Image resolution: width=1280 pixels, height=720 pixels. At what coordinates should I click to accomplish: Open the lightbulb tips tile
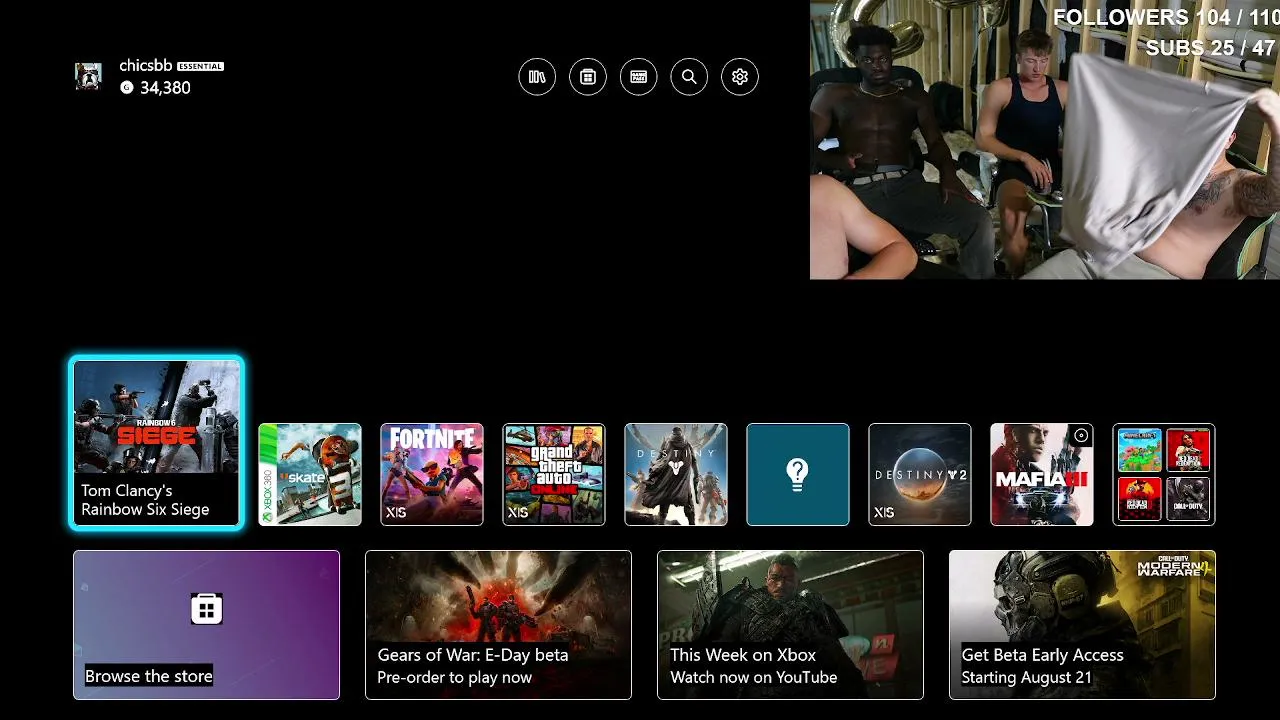(798, 474)
